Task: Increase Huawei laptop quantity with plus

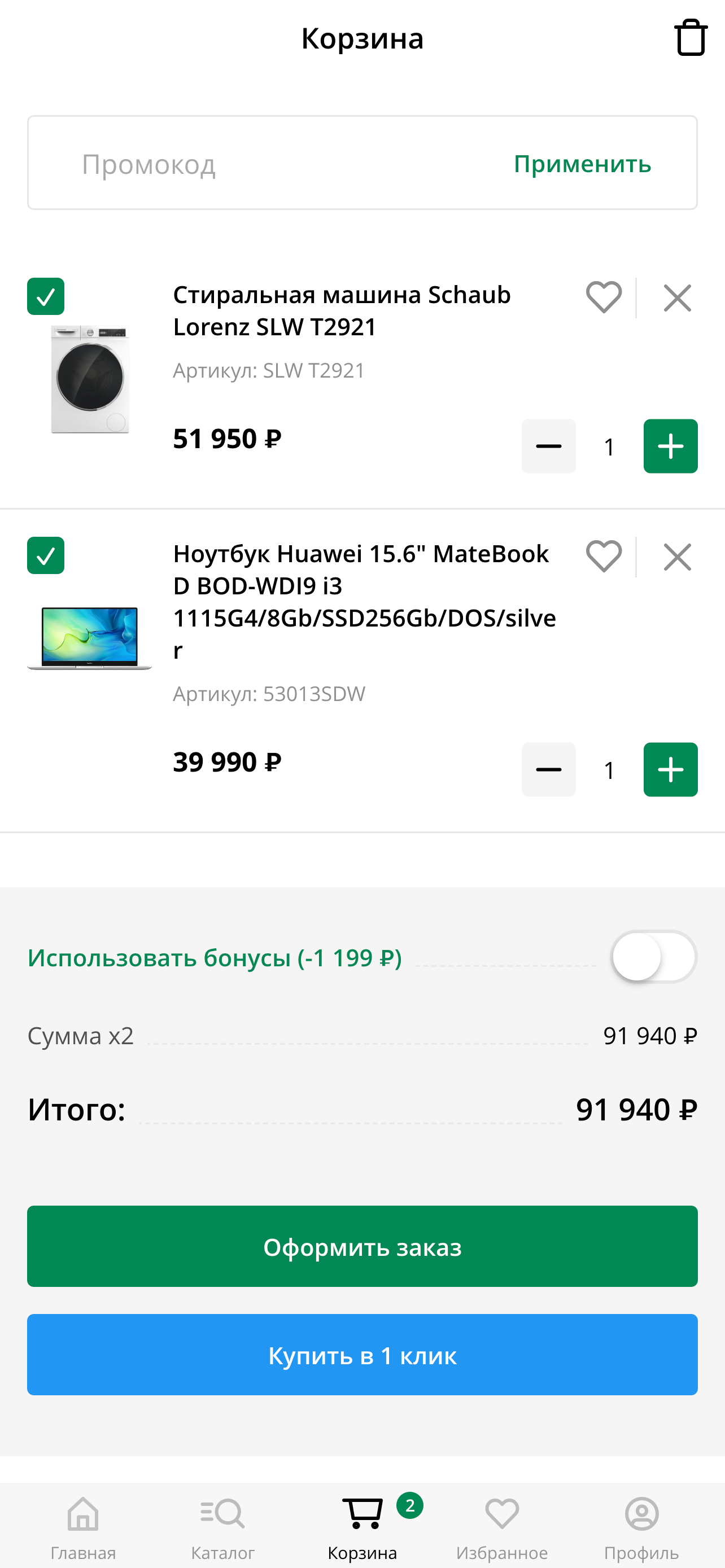Action: pyautogui.click(x=670, y=769)
